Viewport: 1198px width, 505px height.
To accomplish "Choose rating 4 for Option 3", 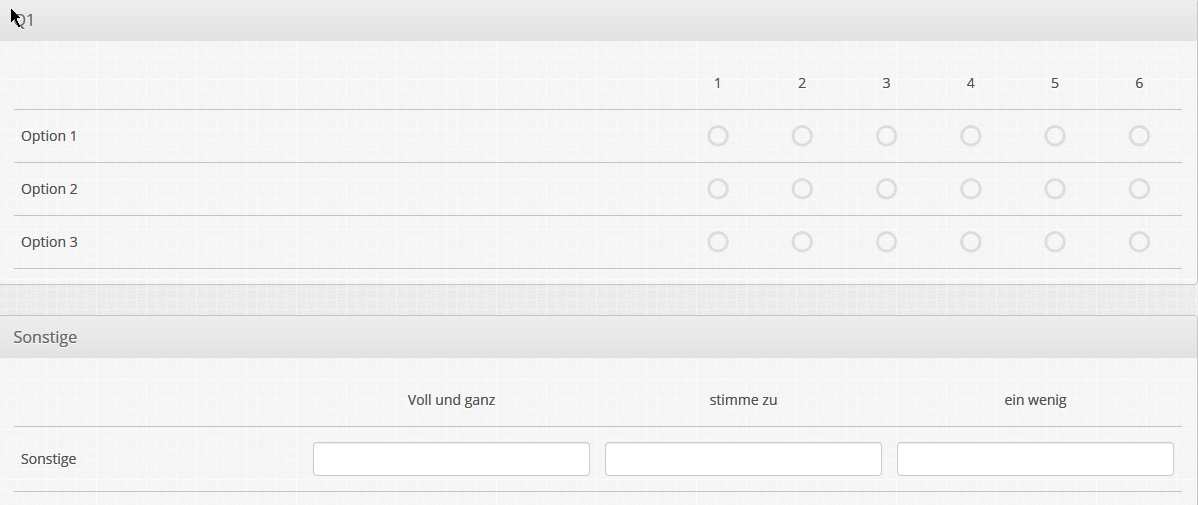I will (x=970, y=242).
